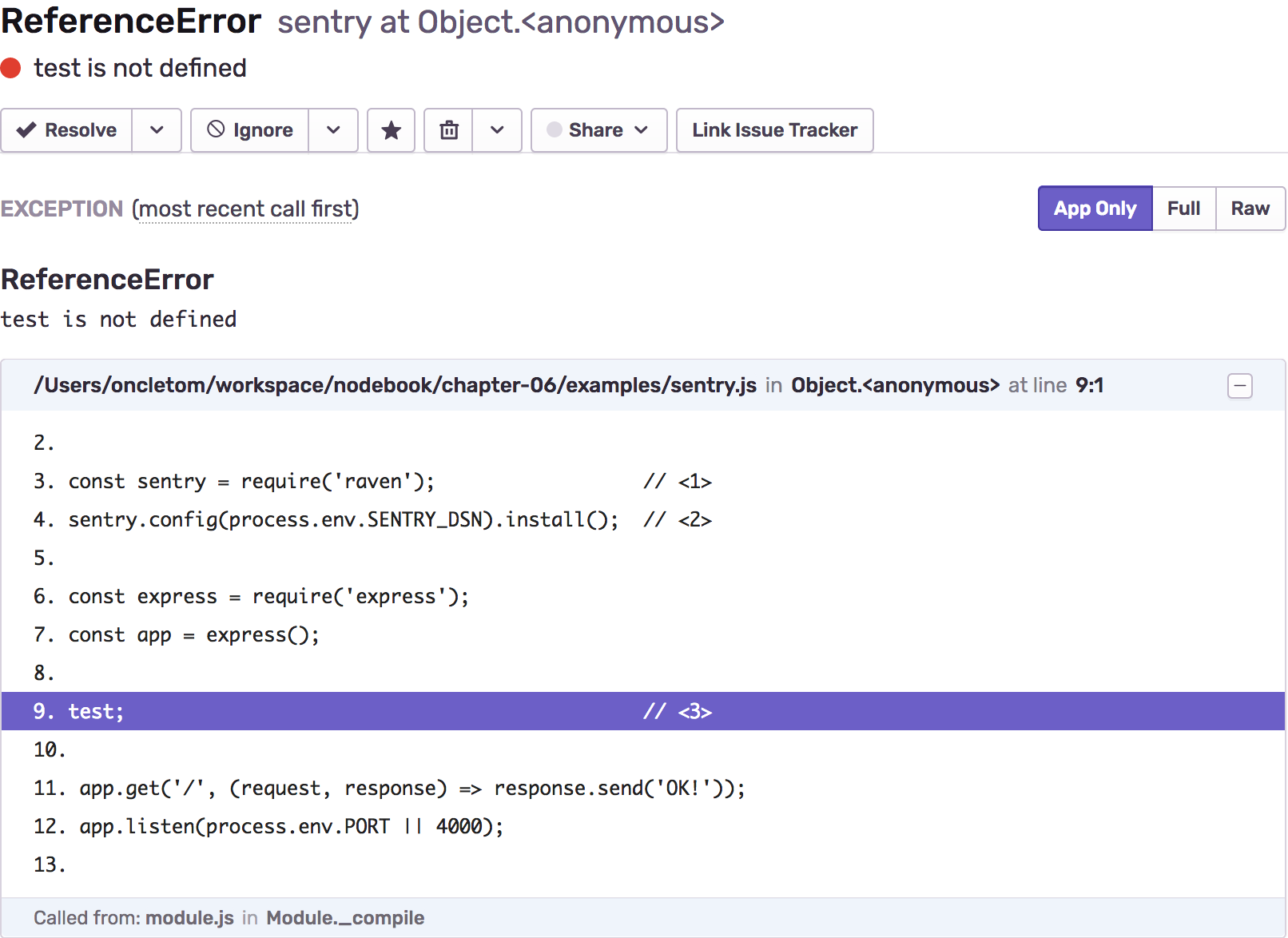Click the star icon to bookmark this issue
Image resolution: width=1288 pixels, height=938 pixels.
(391, 129)
